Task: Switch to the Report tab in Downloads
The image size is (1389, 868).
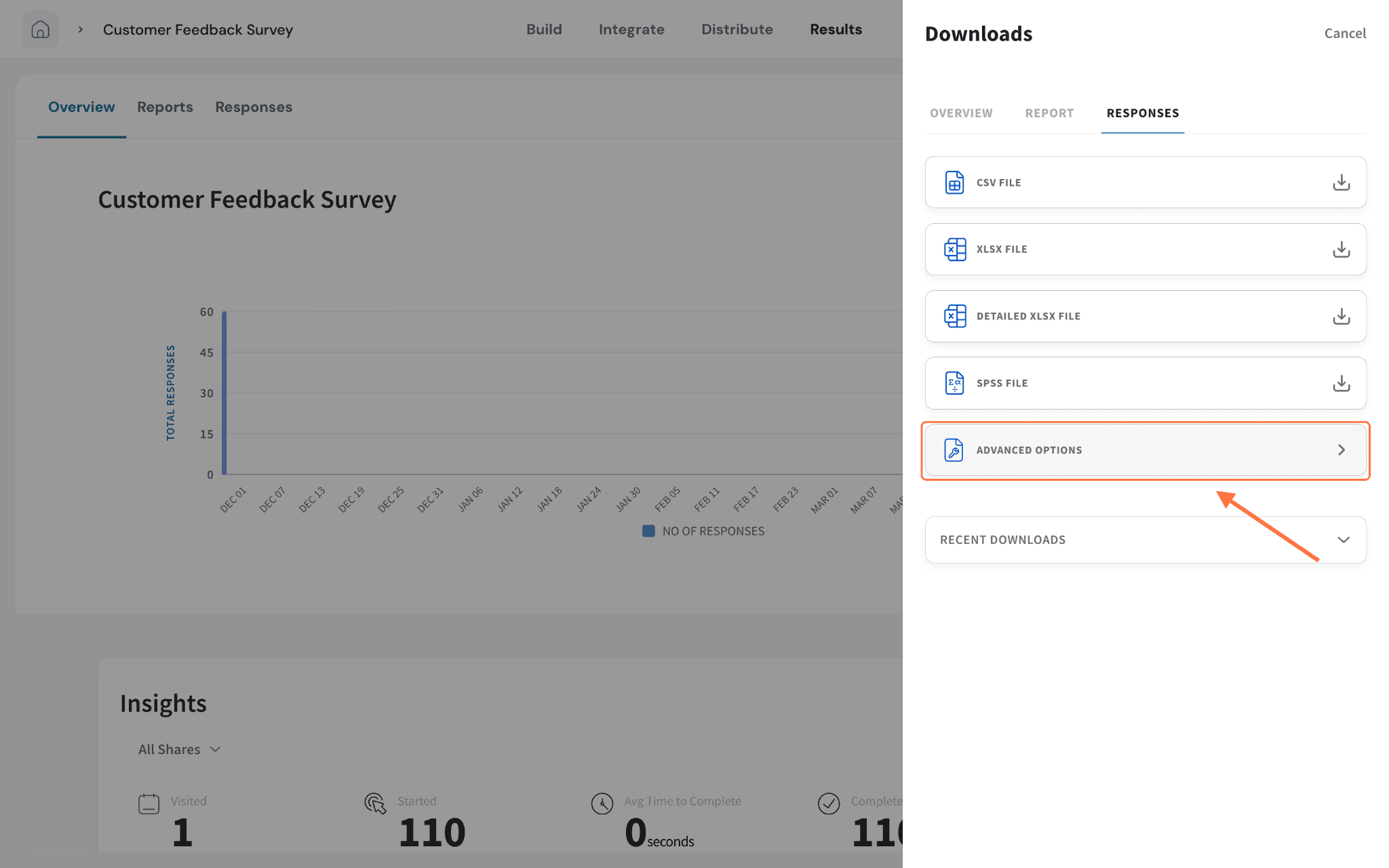Action: (1049, 113)
